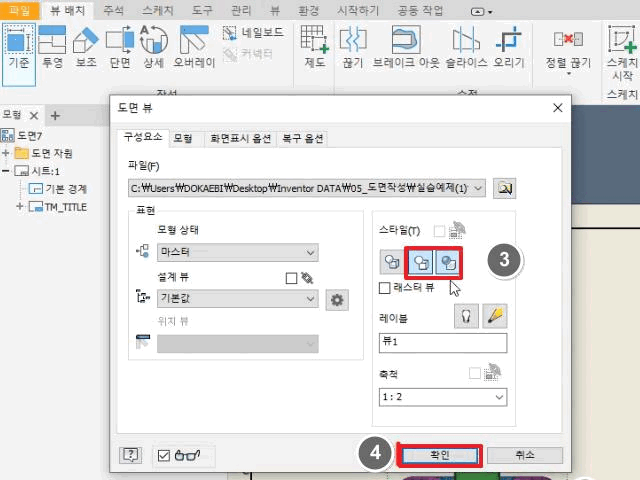Screen dimensions: 640x480
Task: Expand the 도면 자원 folder
Action: 6,153
